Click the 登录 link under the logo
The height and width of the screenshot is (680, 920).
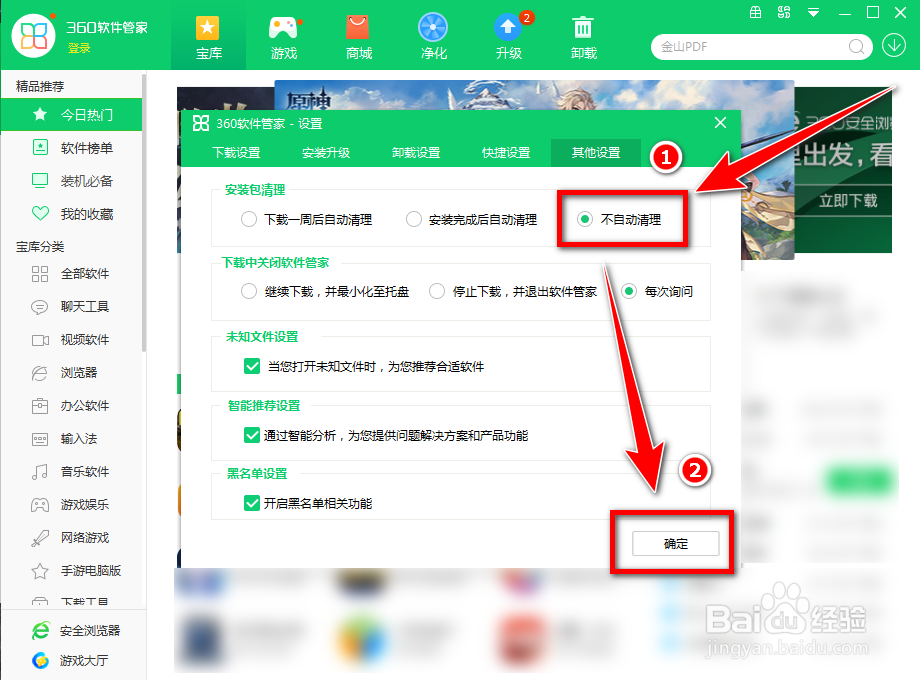[80, 48]
